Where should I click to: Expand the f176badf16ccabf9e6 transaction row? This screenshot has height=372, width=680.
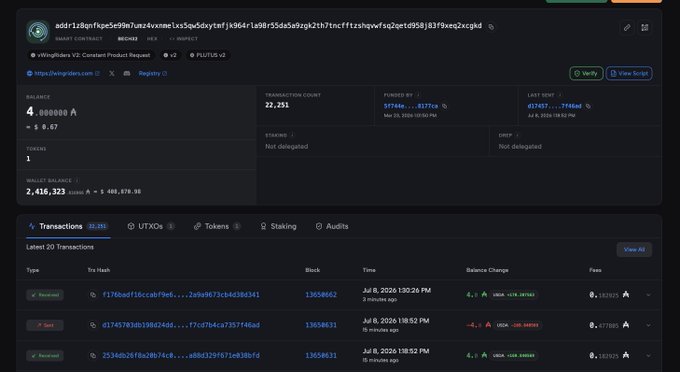648,295
